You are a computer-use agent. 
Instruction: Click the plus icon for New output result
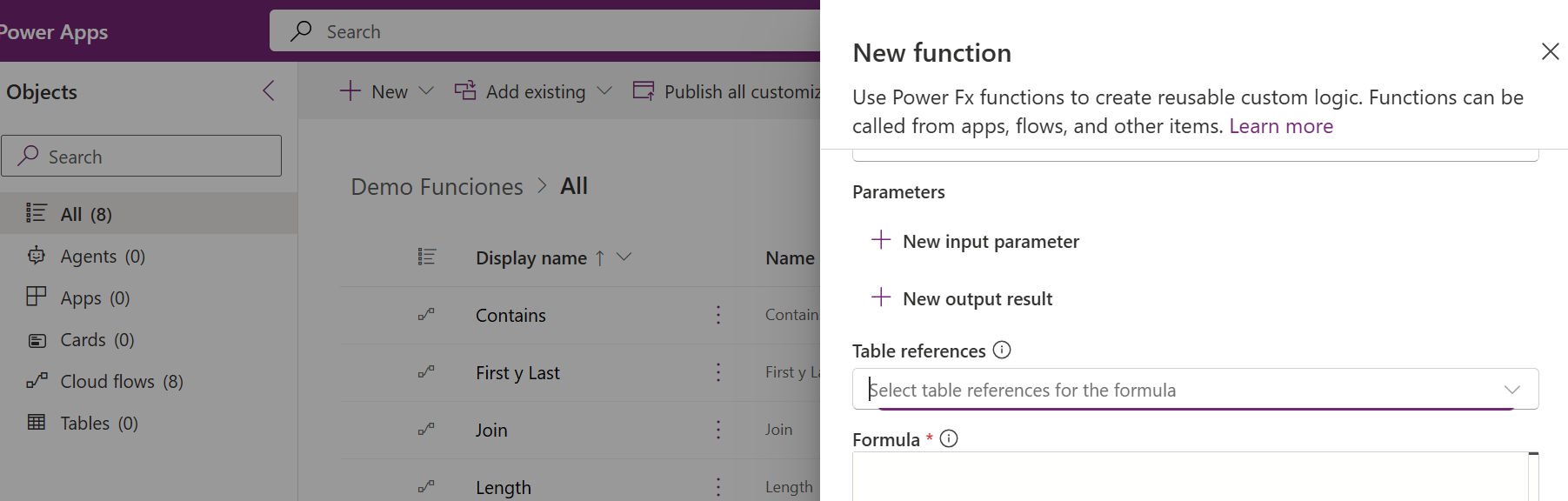tap(881, 297)
